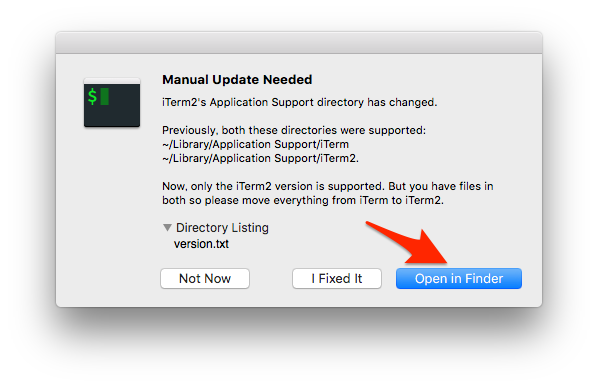Confirm with the I Fixed It button
Image resolution: width=598 pixels, height=387 pixels.
click(x=337, y=278)
